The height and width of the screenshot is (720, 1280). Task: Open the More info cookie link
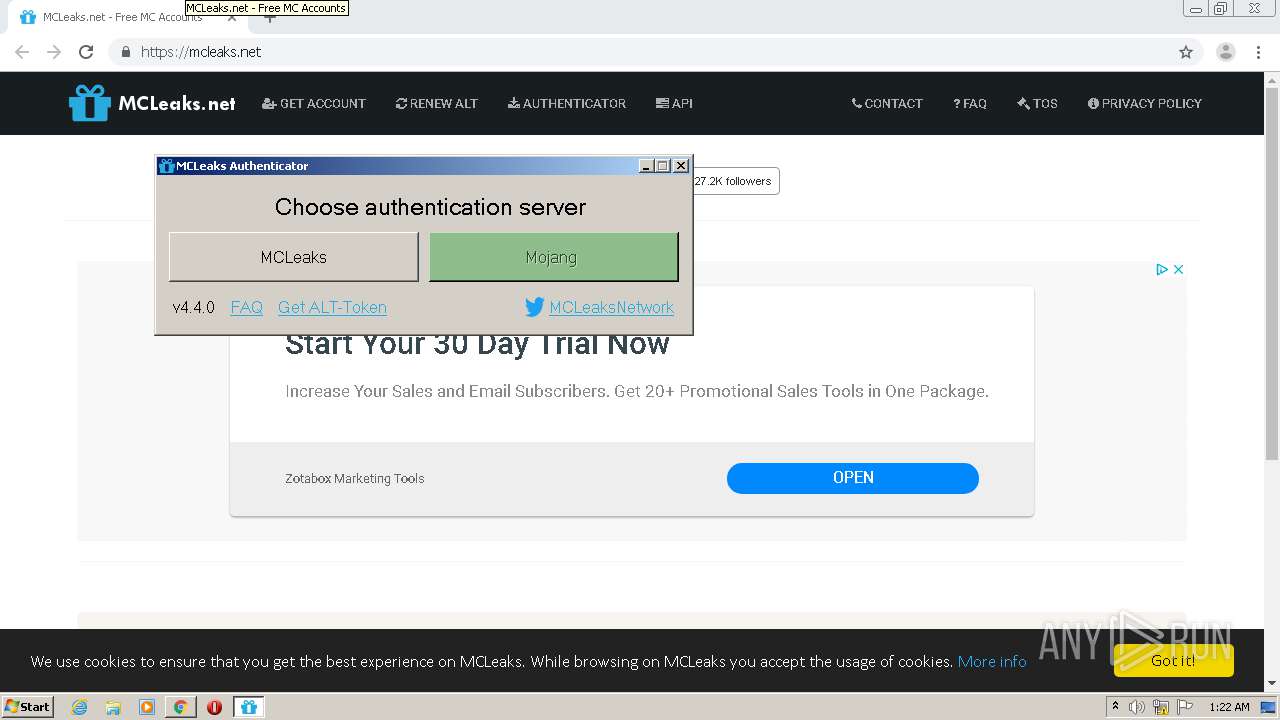(x=992, y=661)
